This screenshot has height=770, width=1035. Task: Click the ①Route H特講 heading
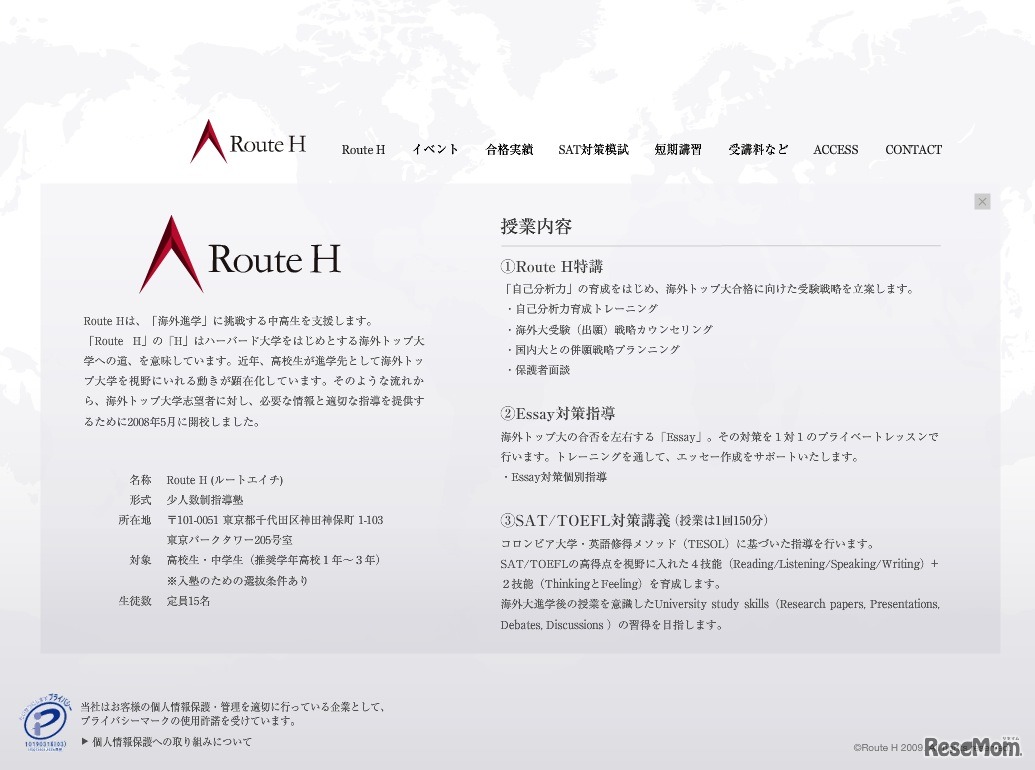(x=552, y=267)
